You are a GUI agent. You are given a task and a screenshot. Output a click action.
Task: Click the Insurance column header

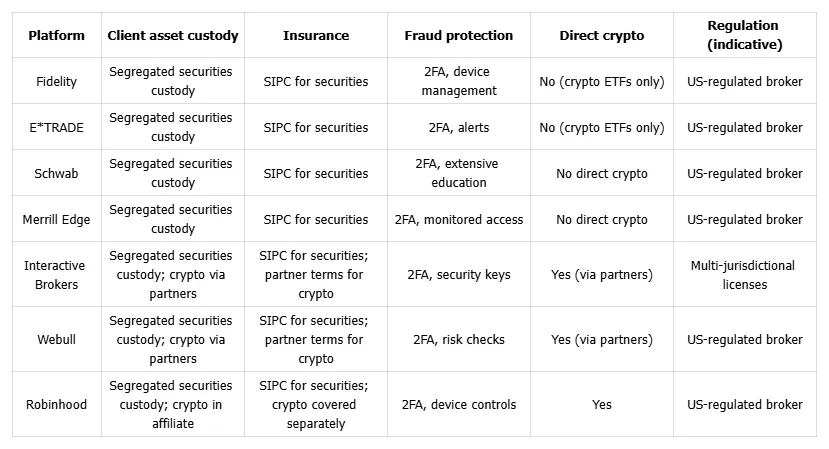[x=316, y=36]
